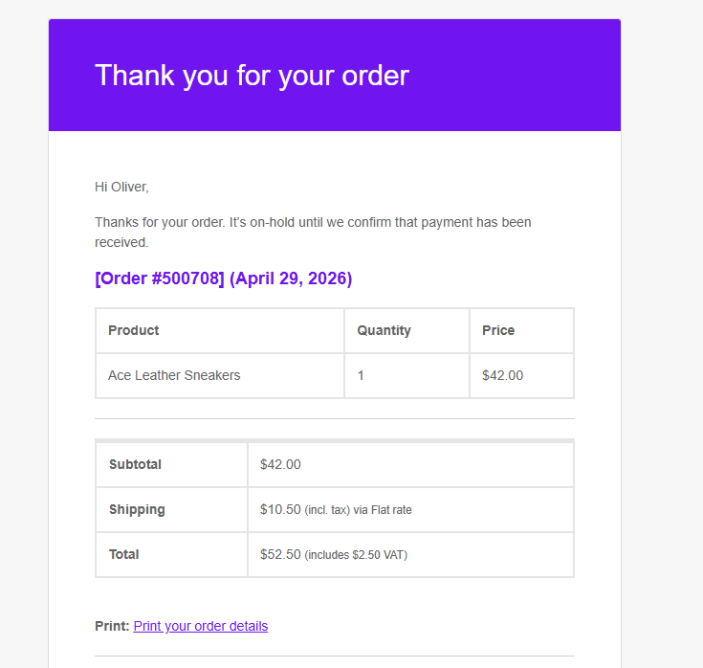The height and width of the screenshot is (668, 703).
Task: Click the quantity value 1 cell
Action: click(361, 376)
